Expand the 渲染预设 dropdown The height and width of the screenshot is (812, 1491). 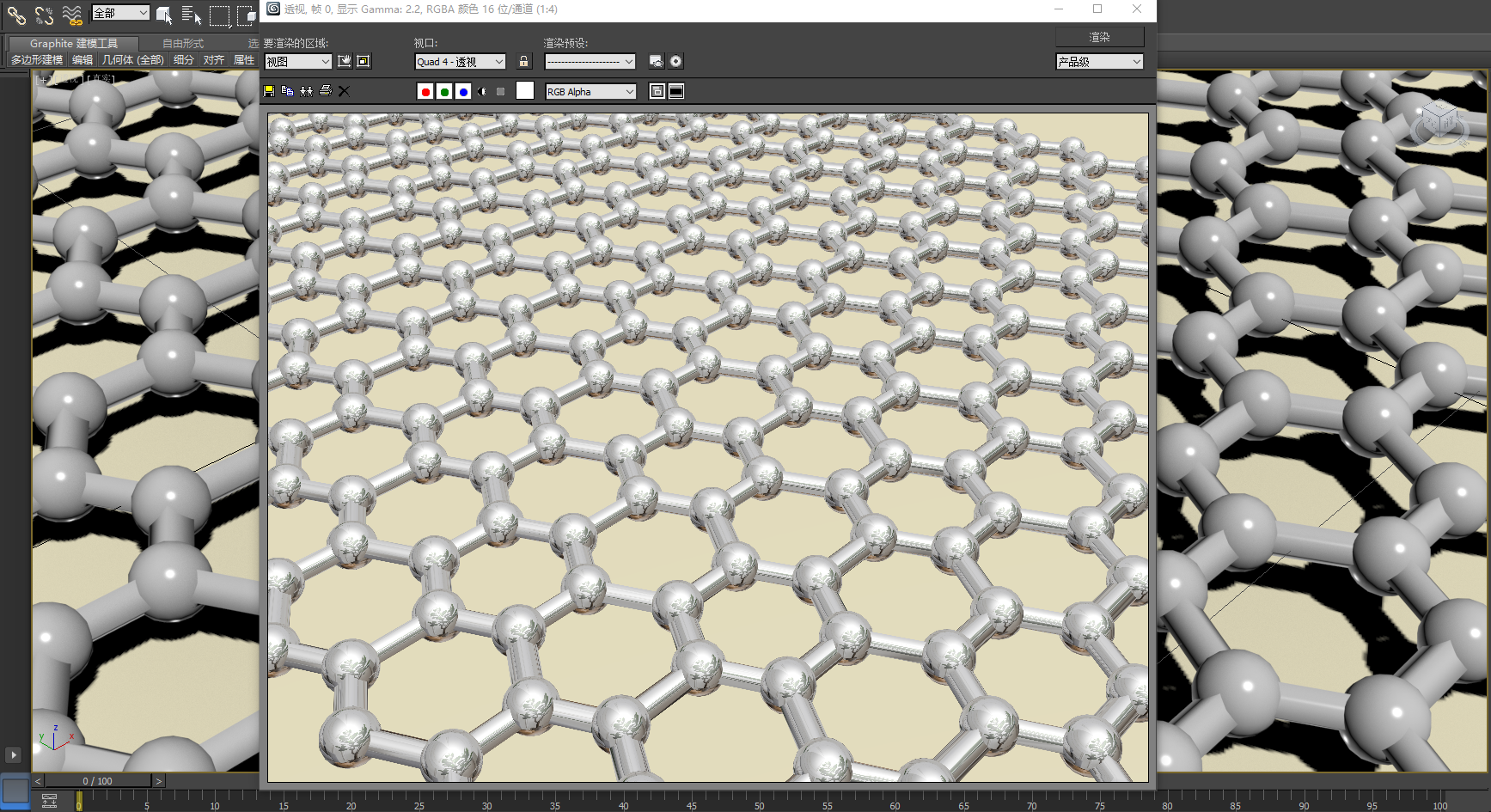(590, 62)
